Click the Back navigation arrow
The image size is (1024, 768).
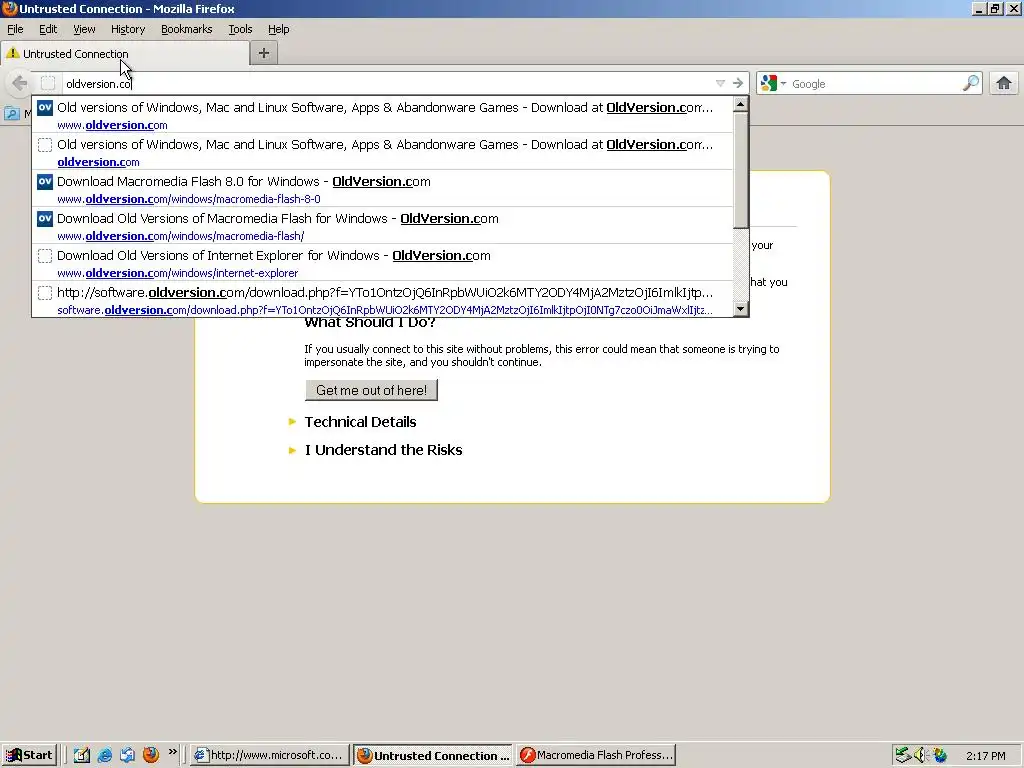(20, 83)
